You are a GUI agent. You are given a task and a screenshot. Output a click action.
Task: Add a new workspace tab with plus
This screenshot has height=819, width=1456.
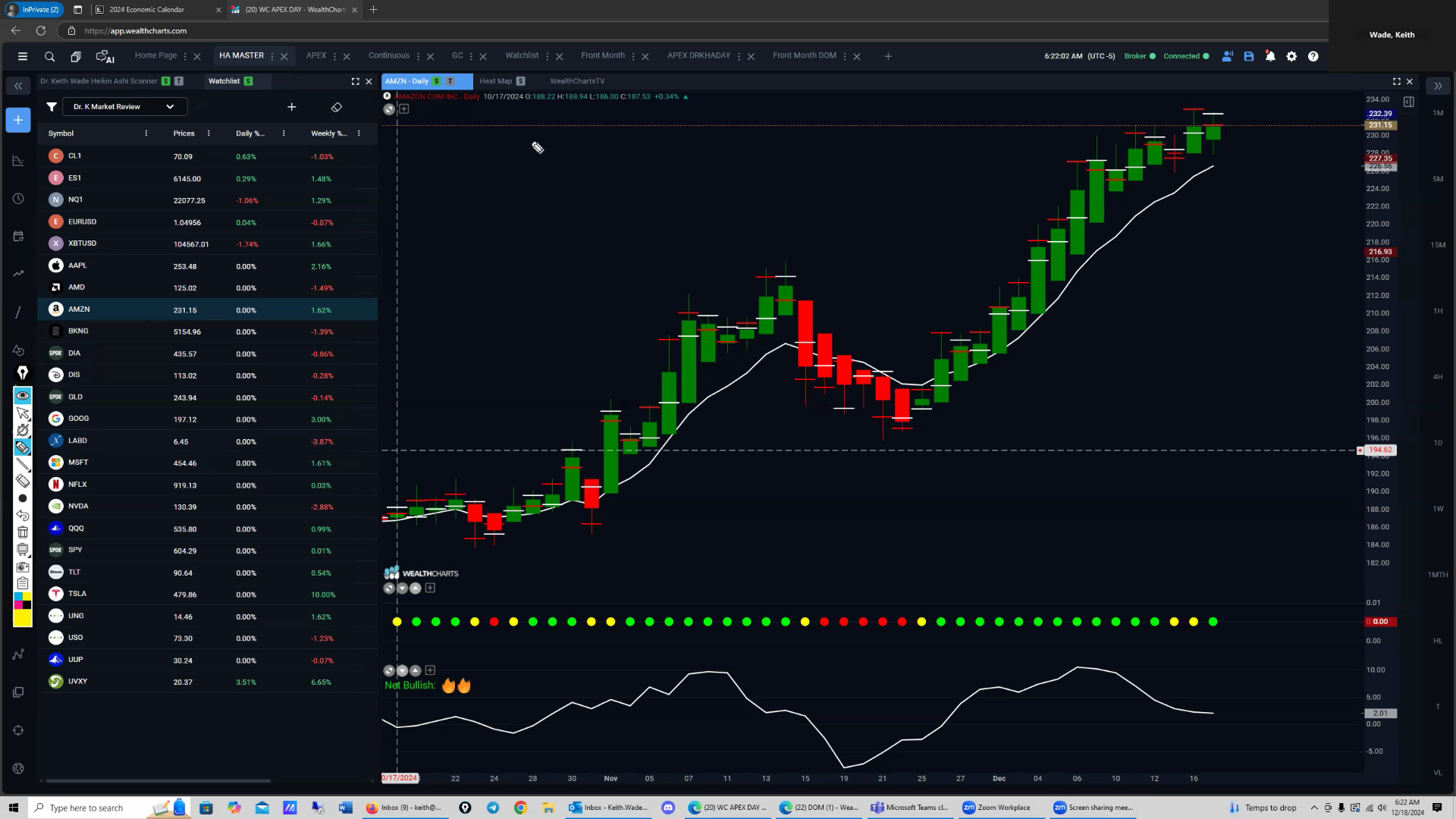(x=888, y=56)
